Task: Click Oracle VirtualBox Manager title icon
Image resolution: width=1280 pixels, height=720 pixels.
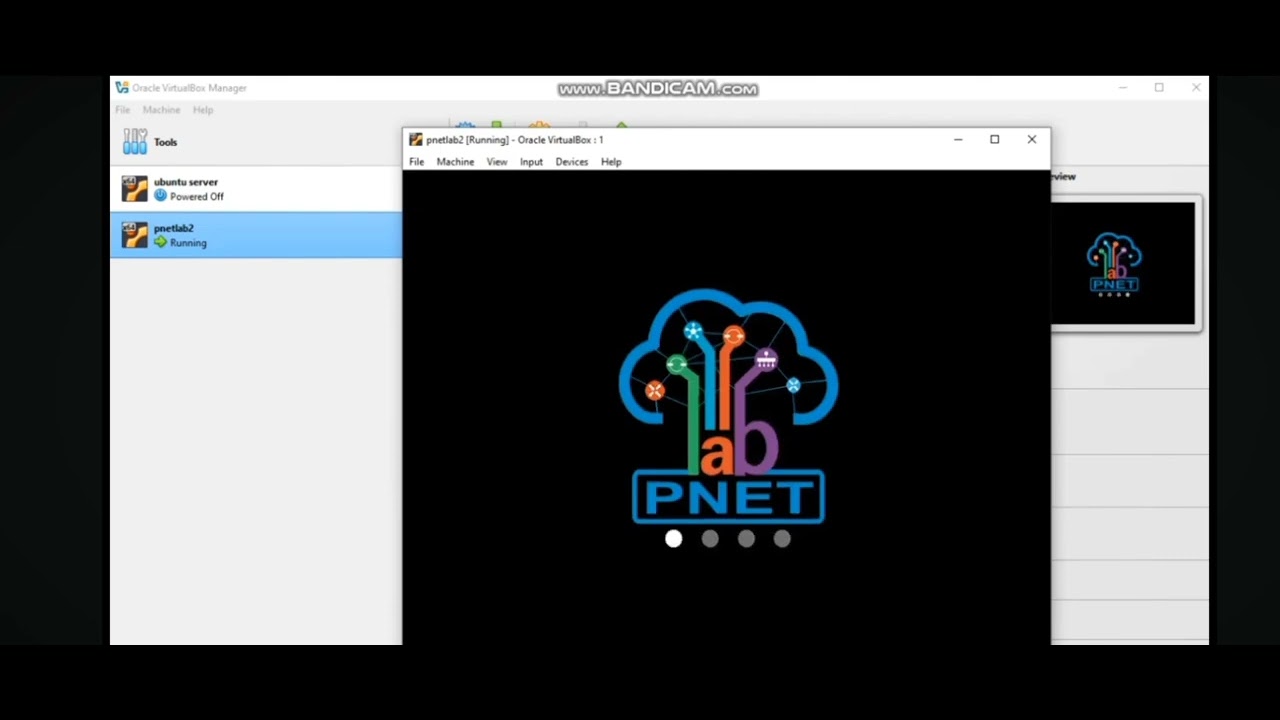Action: pos(122,88)
